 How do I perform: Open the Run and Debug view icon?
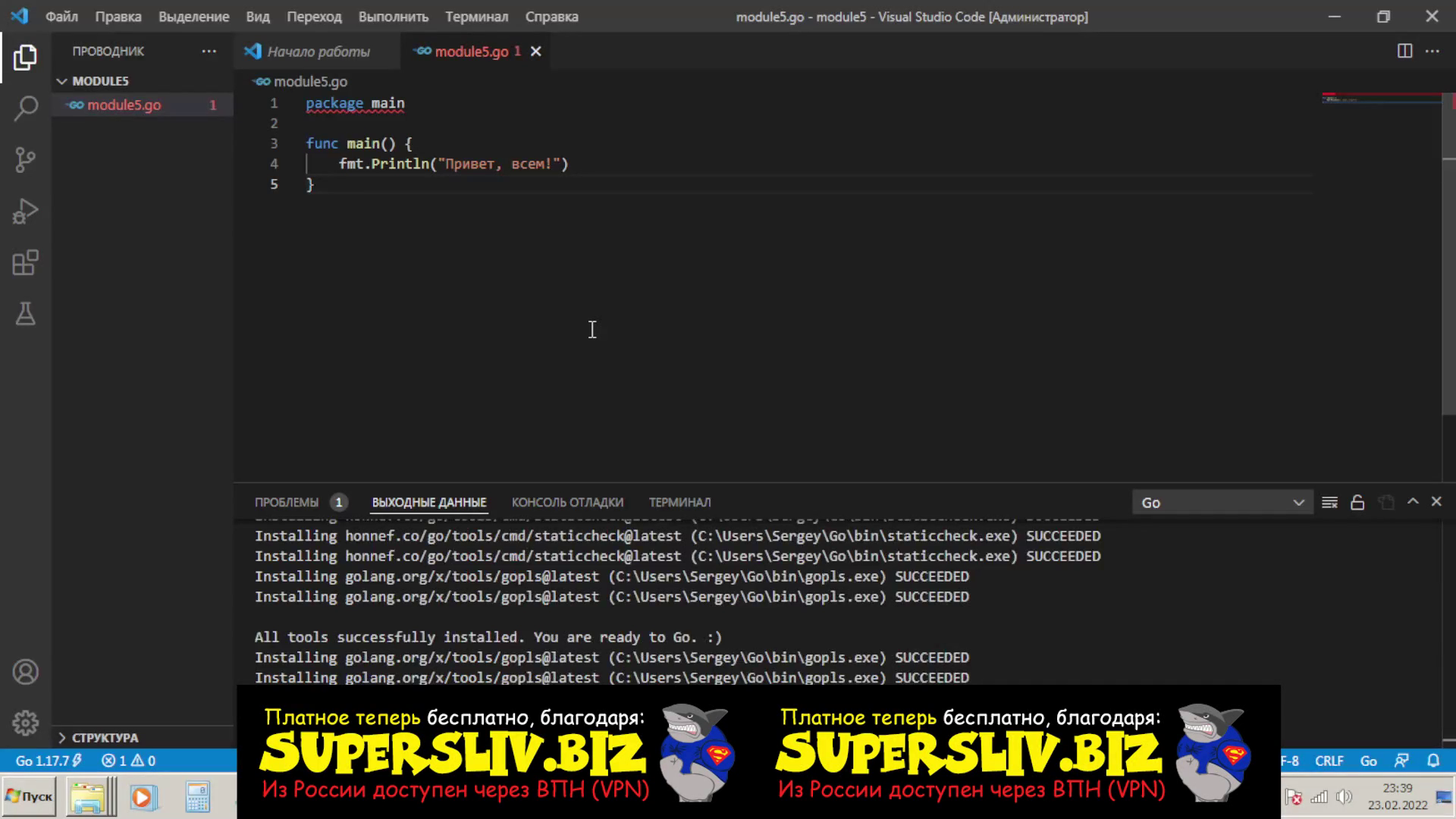pos(25,212)
